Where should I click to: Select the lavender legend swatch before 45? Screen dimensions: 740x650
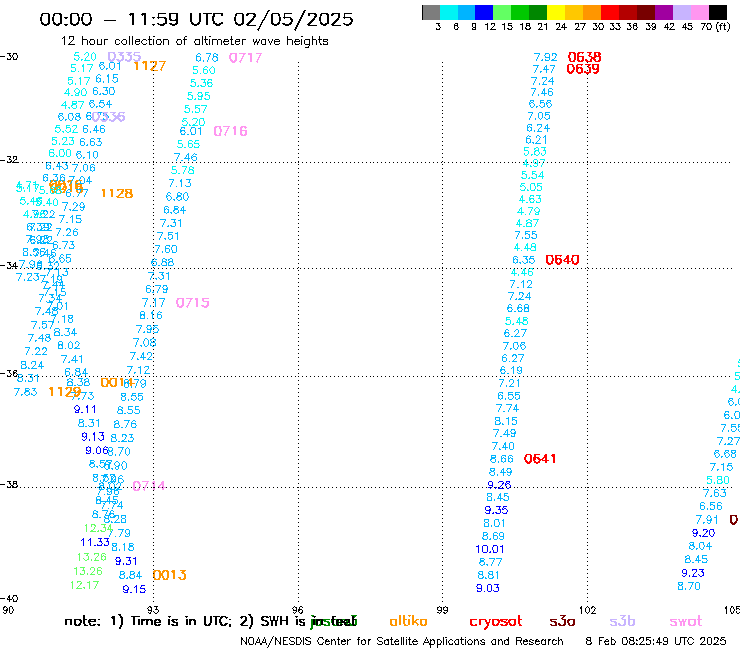pyautogui.click(x=681, y=12)
